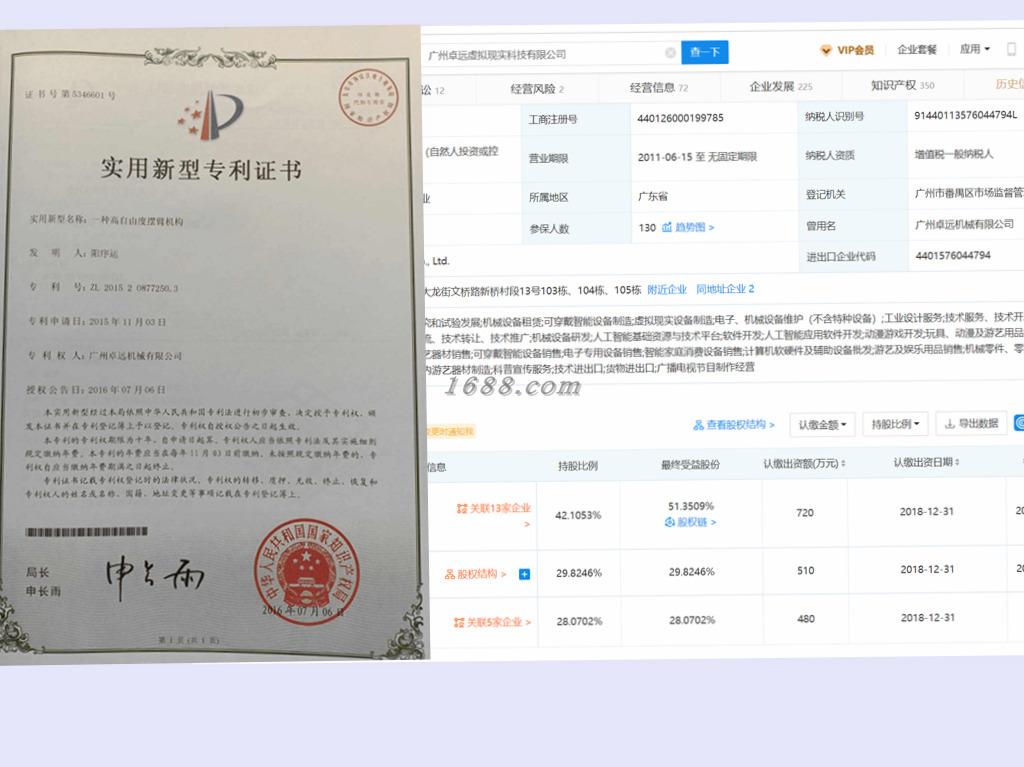1024x767 pixels.
Task: Open 查看股权结构 link
Action: [740, 425]
